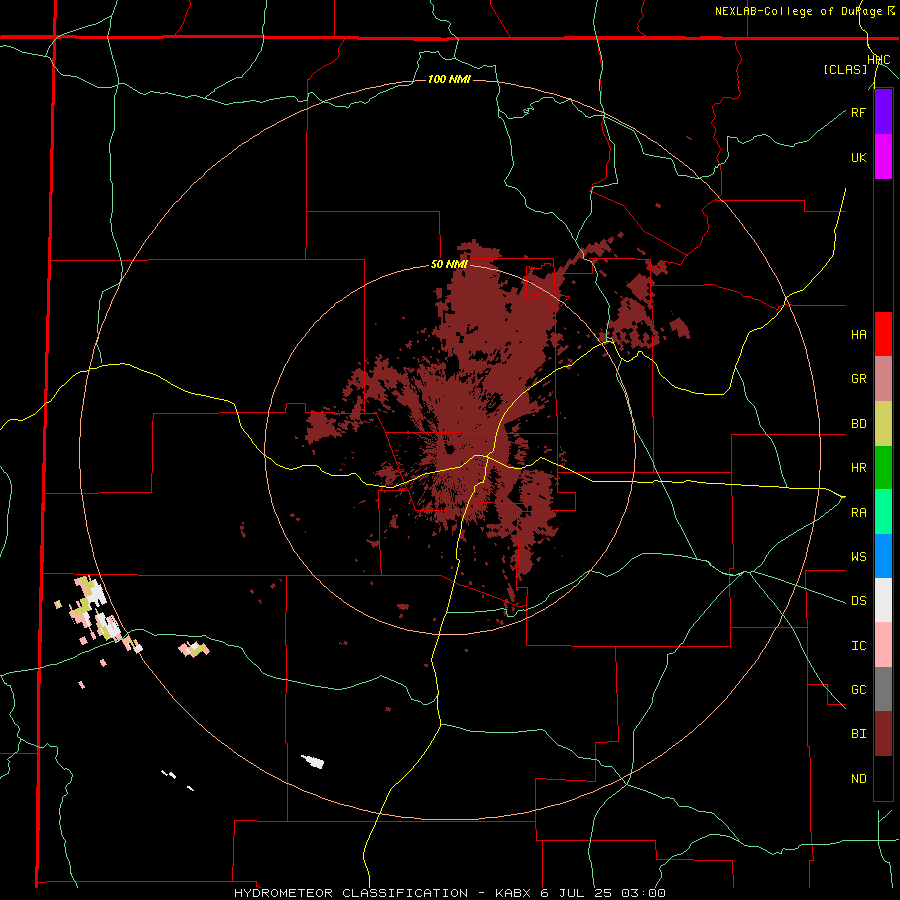Click the RF purple legend swatch
The width and height of the screenshot is (900, 900).
pos(883,112)
